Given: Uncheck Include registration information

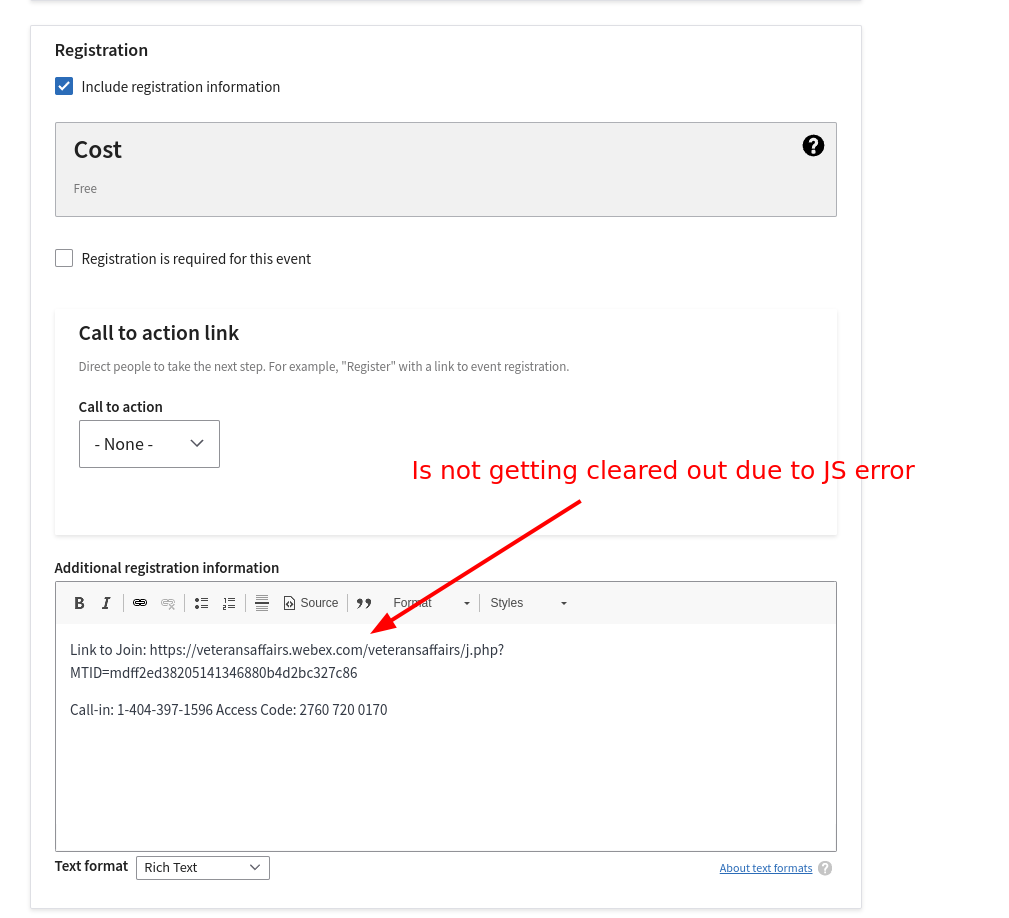Looking at the screenshot, I should click(x=64, y=86).
